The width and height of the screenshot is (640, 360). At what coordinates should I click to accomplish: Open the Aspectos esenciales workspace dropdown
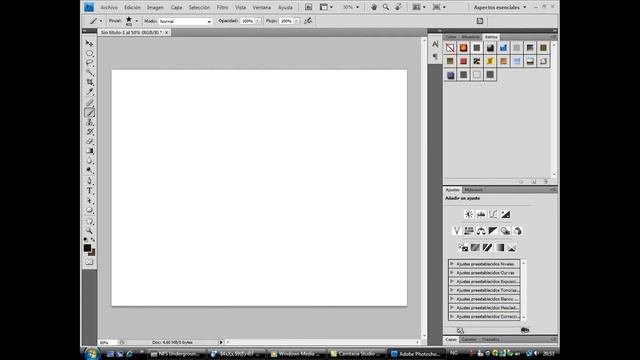[500, 7]
